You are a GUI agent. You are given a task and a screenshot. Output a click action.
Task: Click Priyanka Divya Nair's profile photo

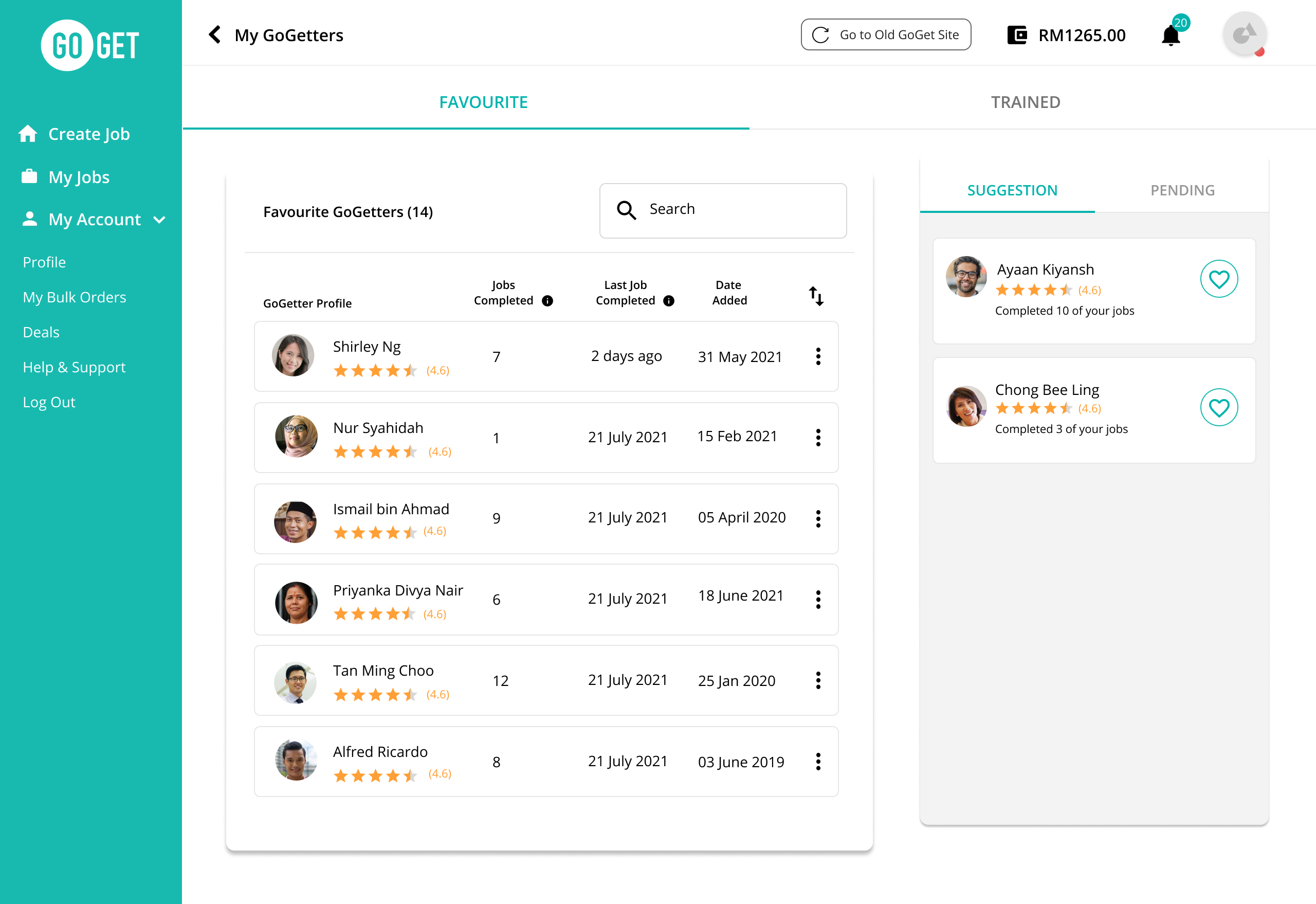[x=296, y=602]
